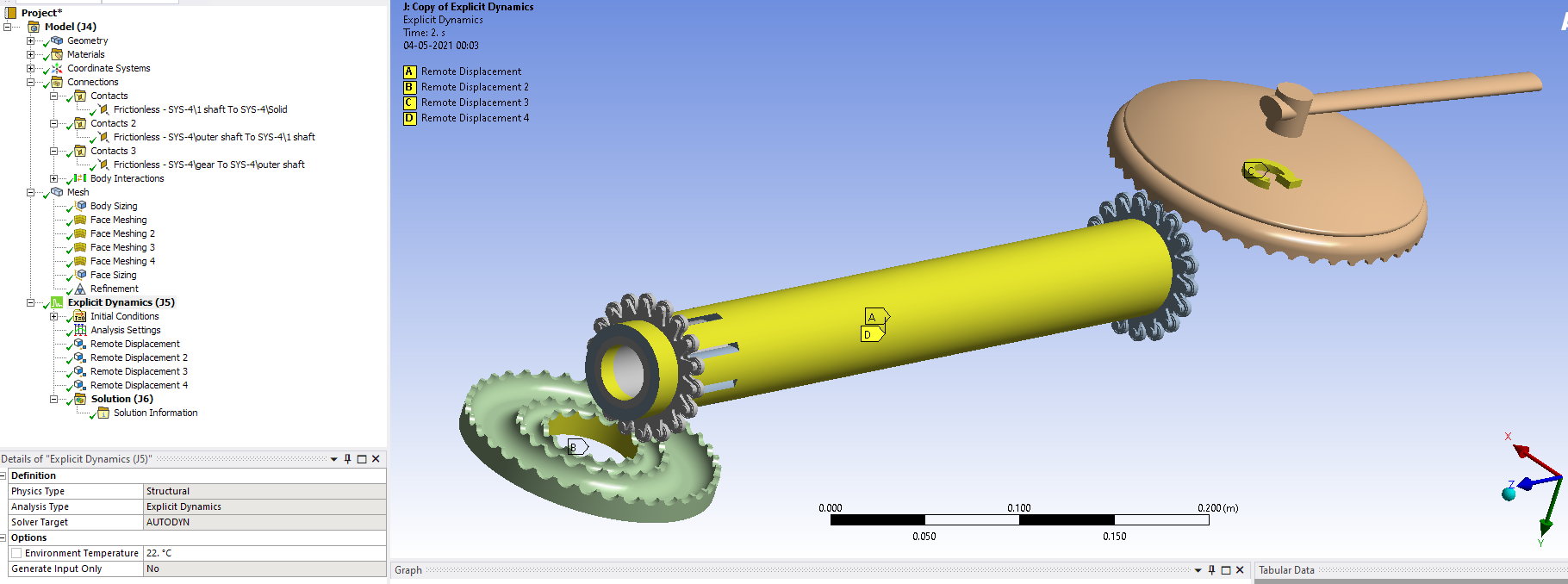Screen dimensions: 1568x584
Task: Toggle the Environment Temperature checkbox
Action: click(16, 553)
